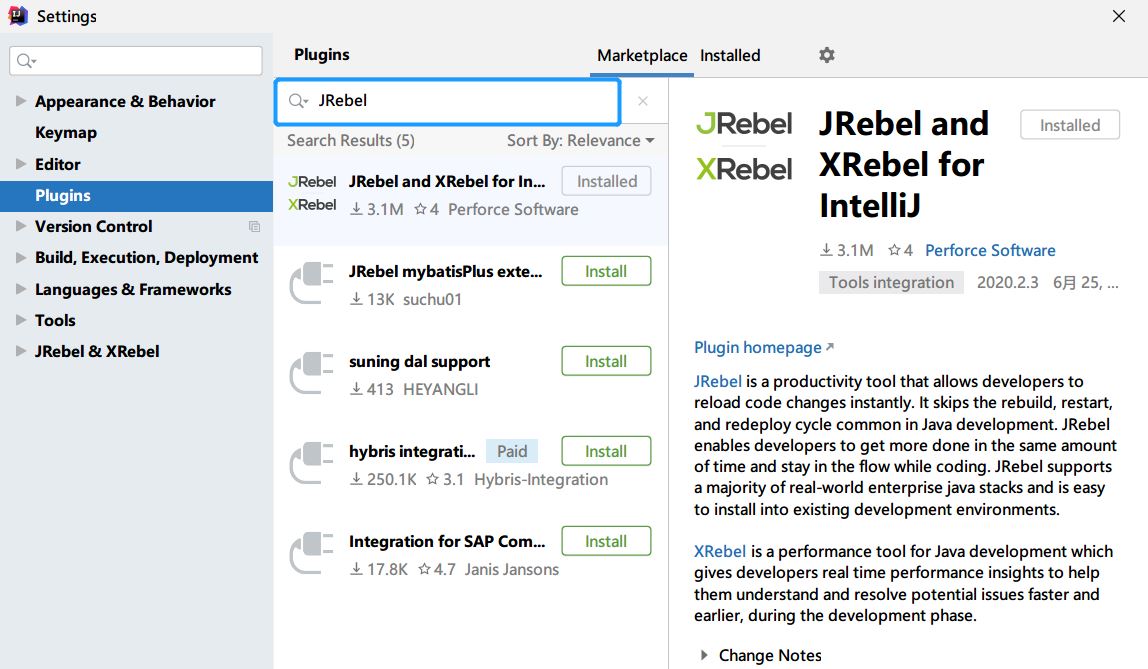Click inside the plugin search field
Viewport: 1148px width, 669px height.
(450, 100)
